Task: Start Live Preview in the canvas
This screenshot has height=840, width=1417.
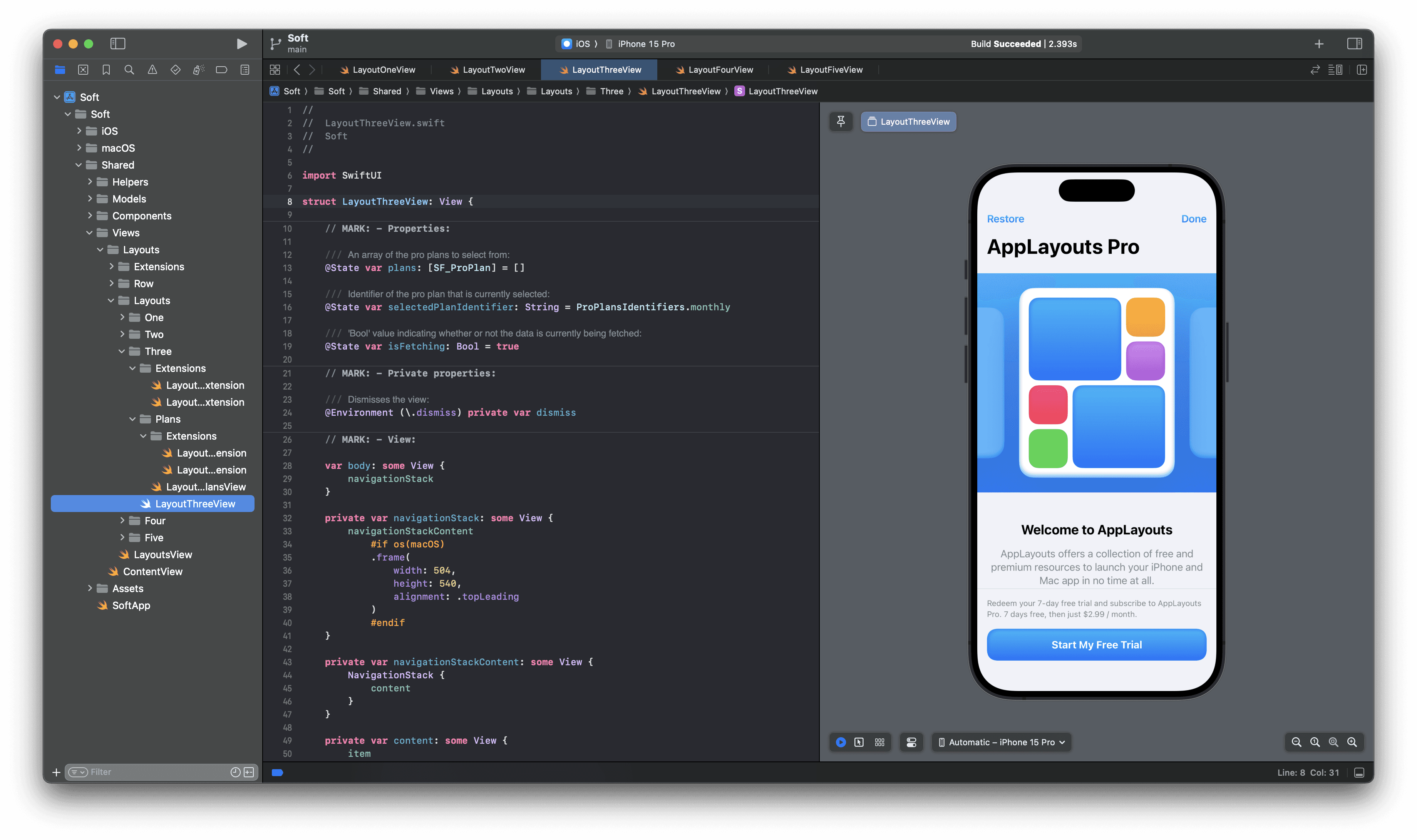Action: click(841, 742)
